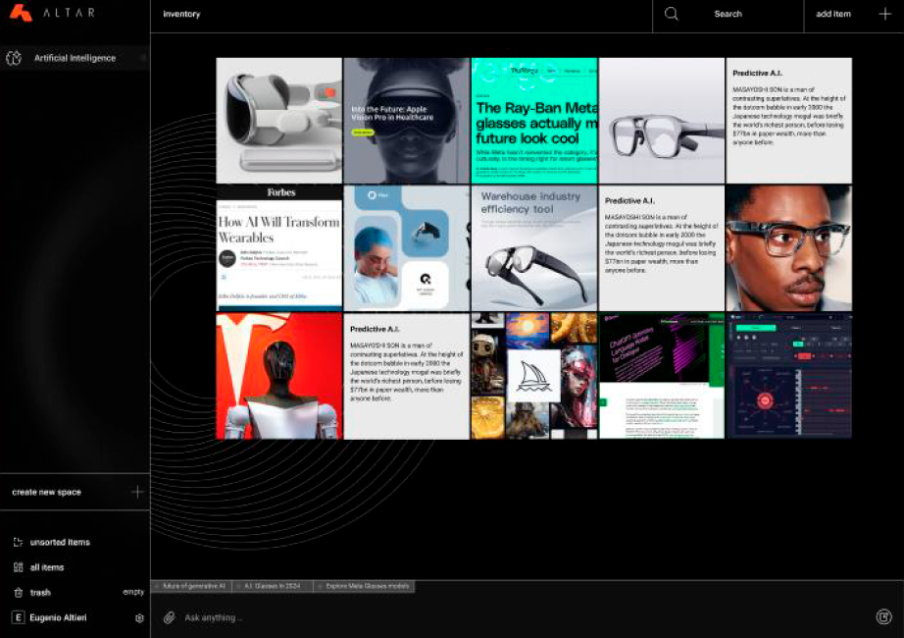Open Apple Vision Pro in Healthcare card
The width and height of the screenshot is (904, 638).
point(406,120)
